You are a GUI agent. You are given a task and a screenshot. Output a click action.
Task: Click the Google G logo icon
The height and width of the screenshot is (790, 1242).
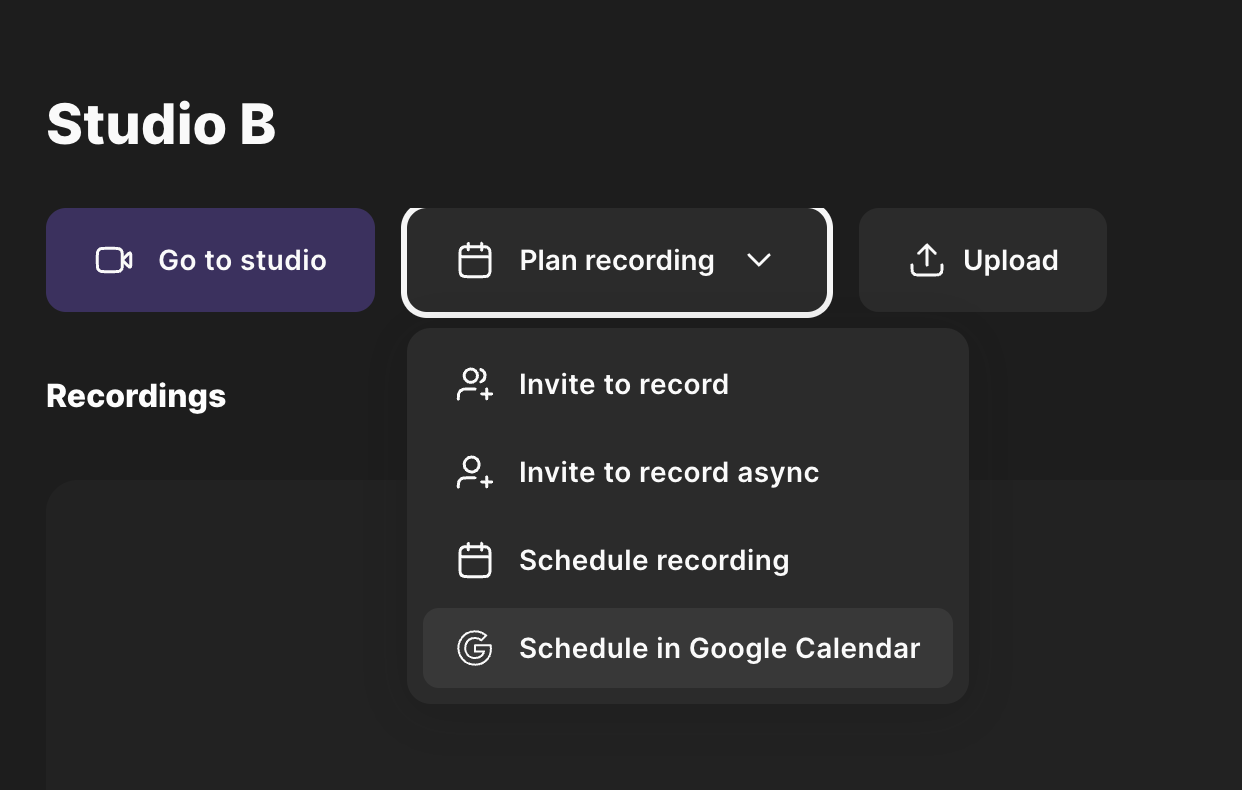point(474,648)
